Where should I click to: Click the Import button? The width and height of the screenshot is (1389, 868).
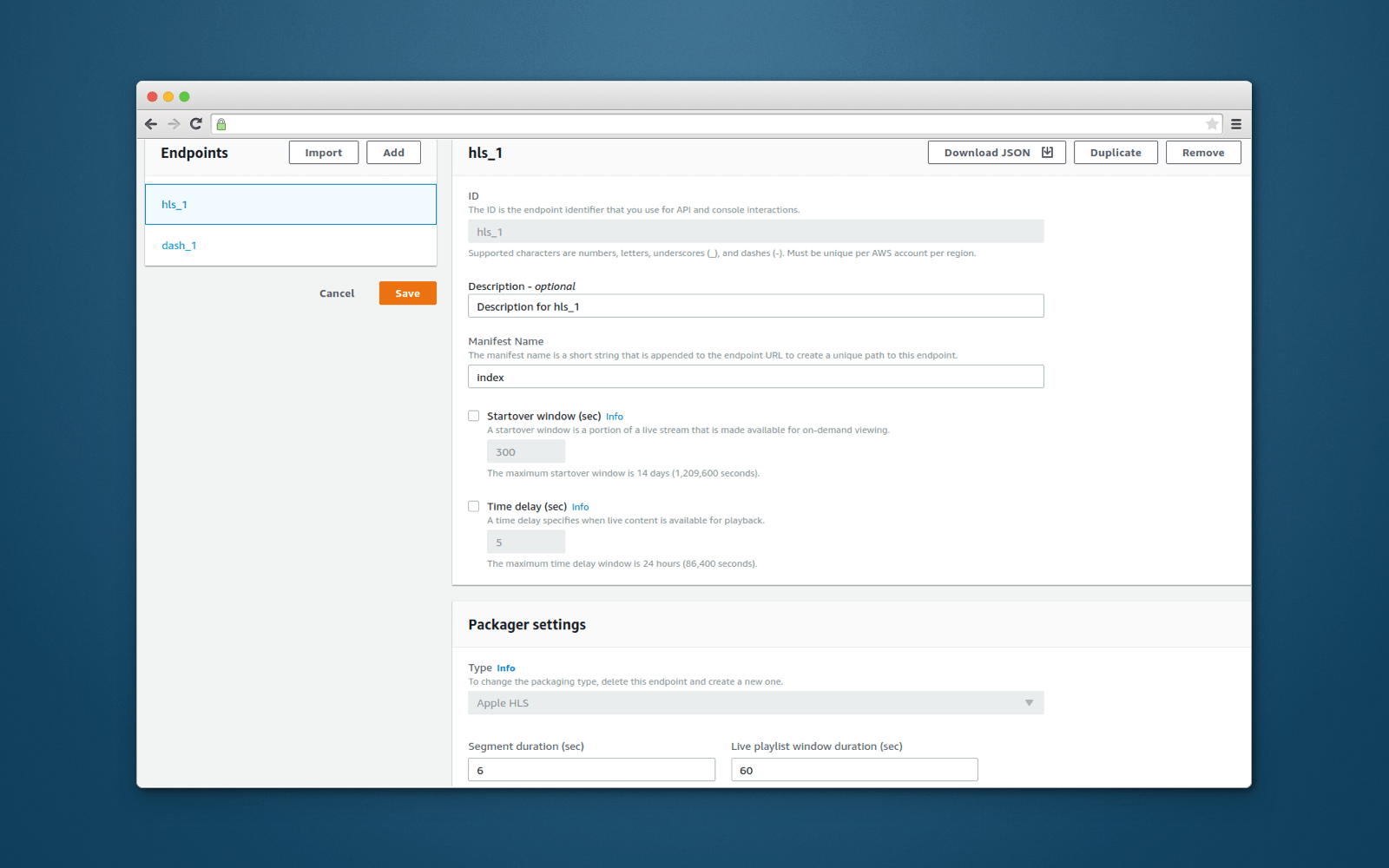[x=324, y=153]
